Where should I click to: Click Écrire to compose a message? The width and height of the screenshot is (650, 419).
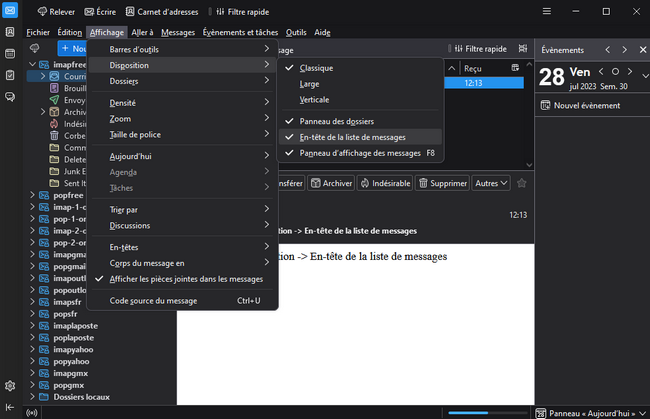click(x=100, y=12)
